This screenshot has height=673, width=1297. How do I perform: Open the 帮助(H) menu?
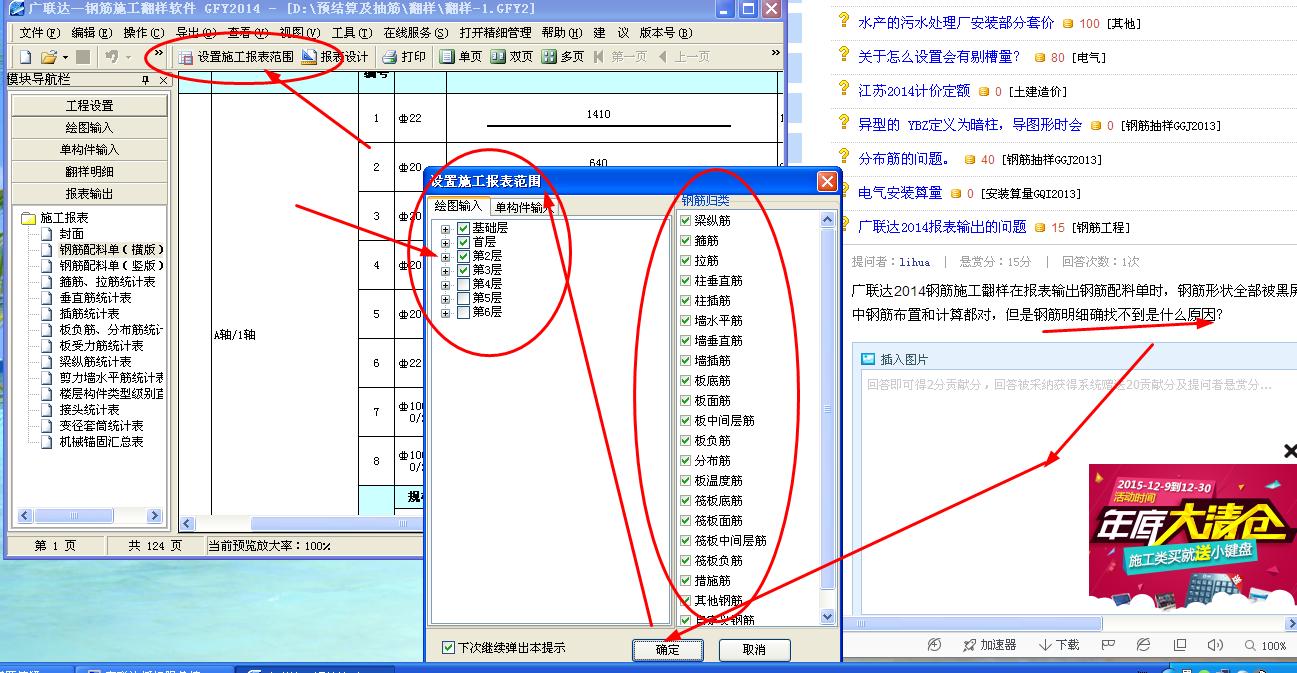click(x=561, y=33)
